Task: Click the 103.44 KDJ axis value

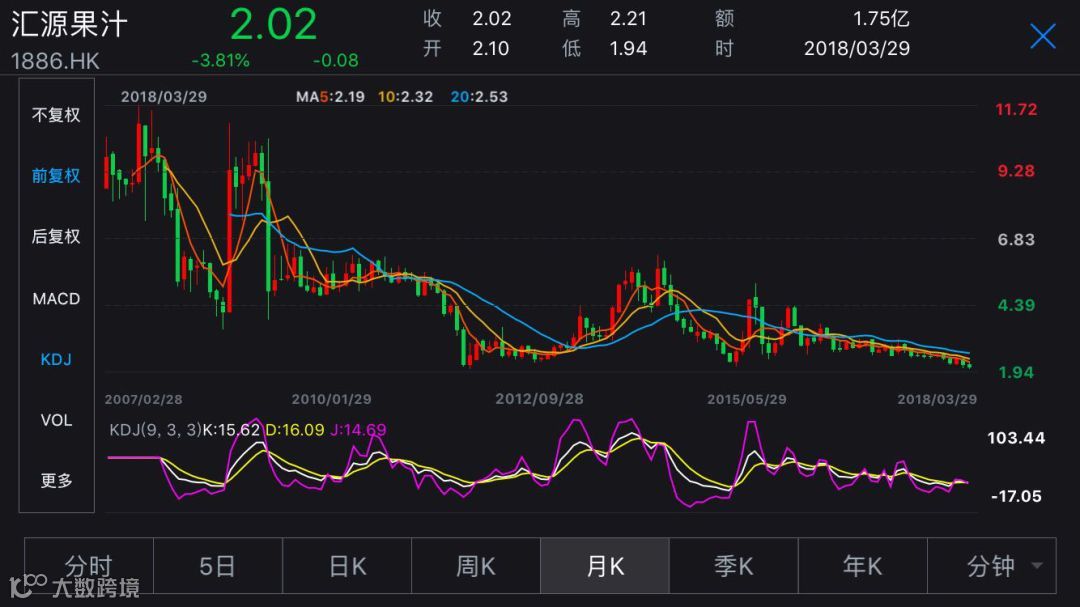Action: 1016,438
